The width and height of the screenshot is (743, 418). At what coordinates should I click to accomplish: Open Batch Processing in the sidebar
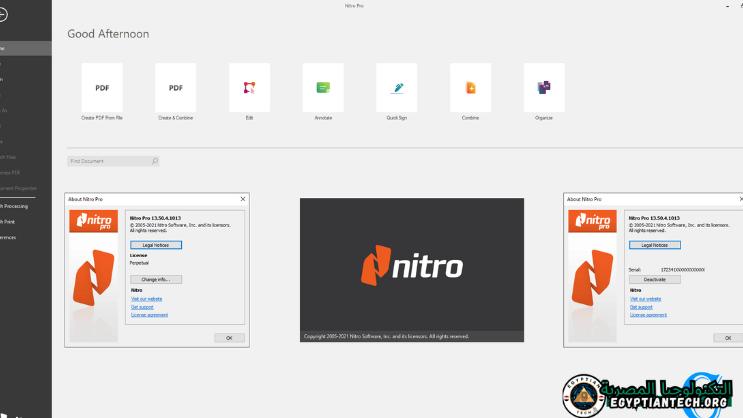pos(14,206)
